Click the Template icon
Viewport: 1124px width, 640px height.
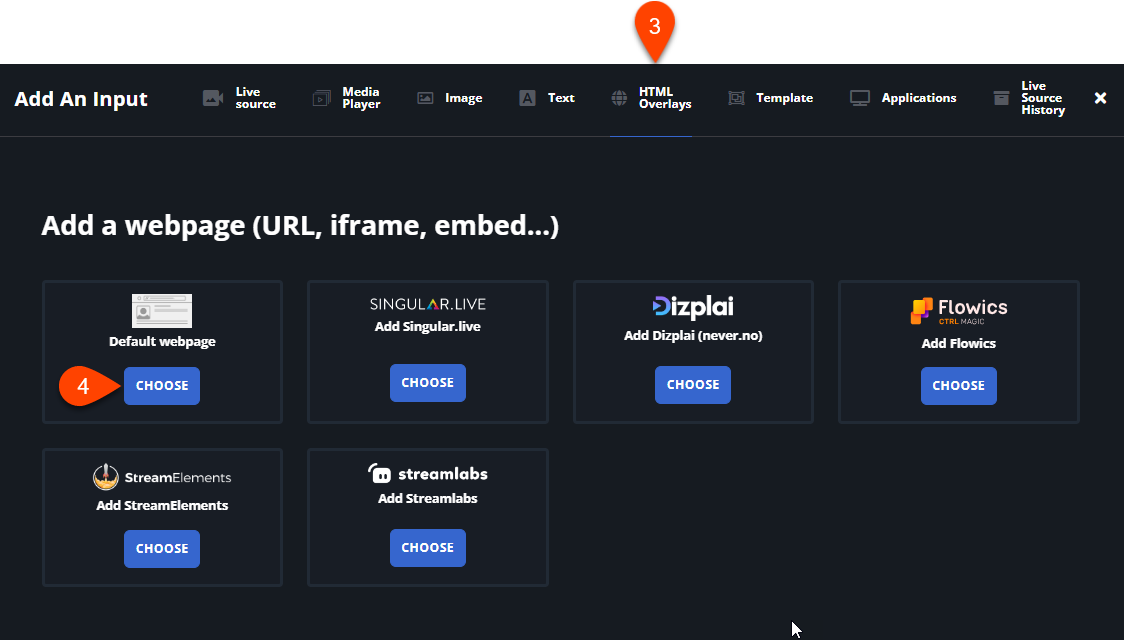click(736, 98)
